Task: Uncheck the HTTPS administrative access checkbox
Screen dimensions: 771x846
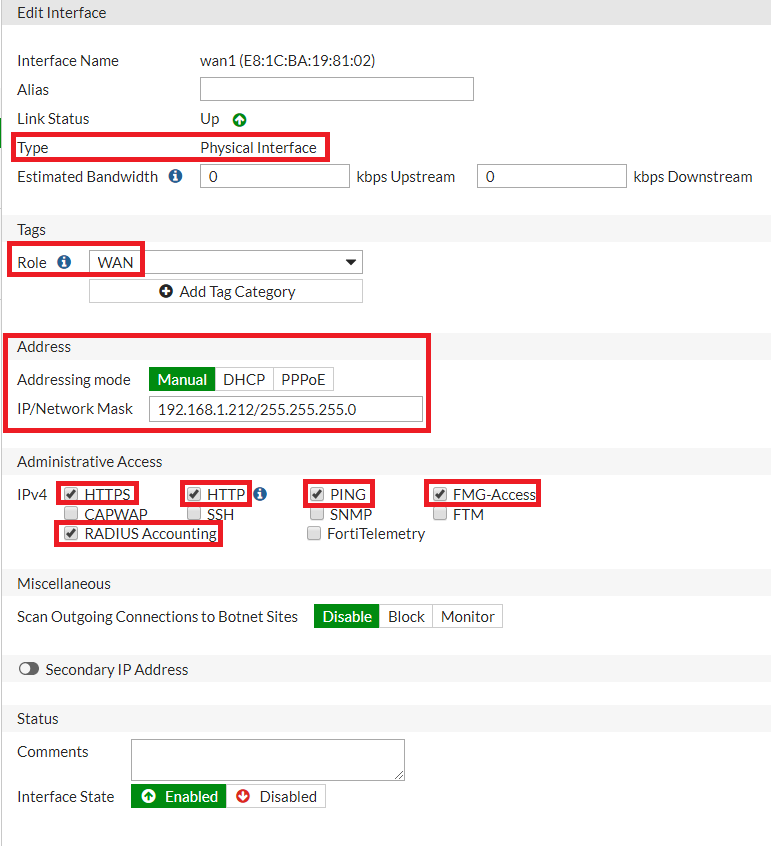Action: pyautogui.click(x=70, y=494)
